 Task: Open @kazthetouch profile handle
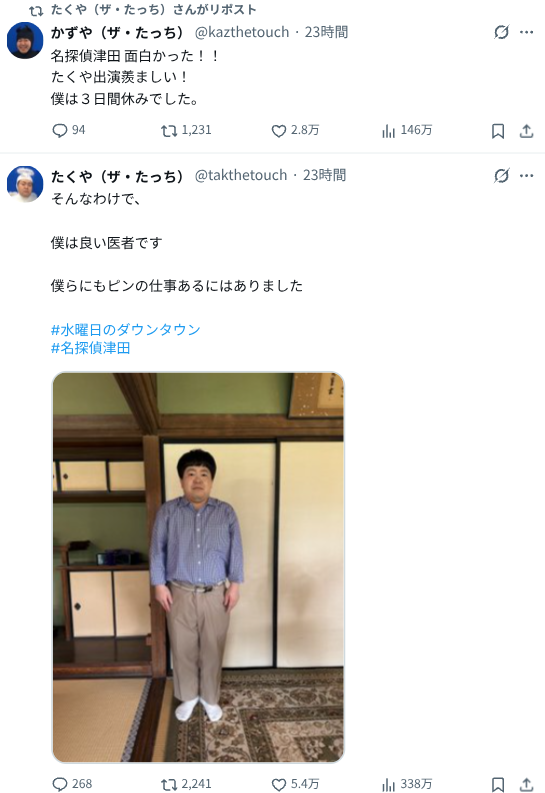(x=242, y=32)
